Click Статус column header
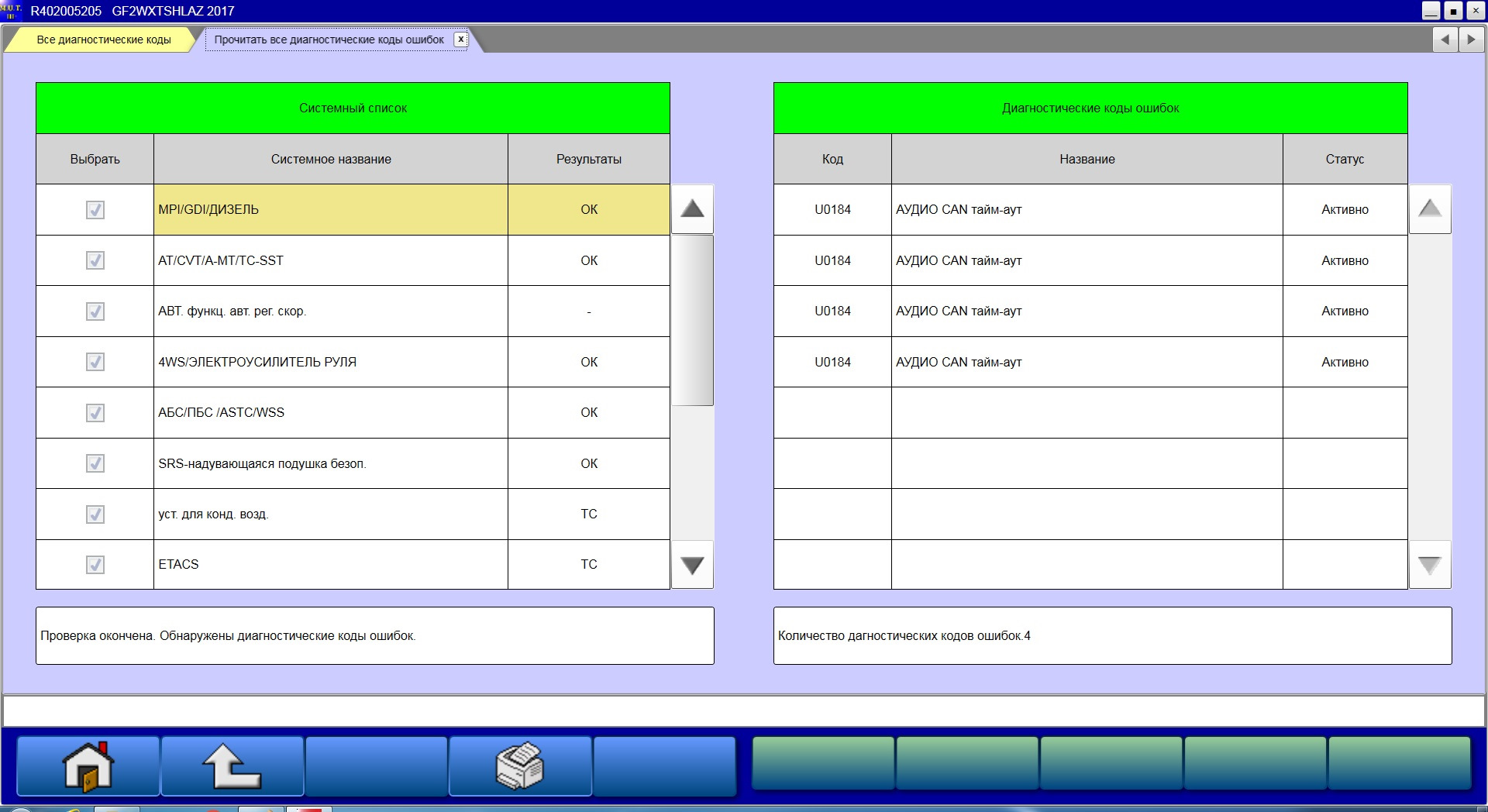The image size is (1488, 812). pos(1345,159)
